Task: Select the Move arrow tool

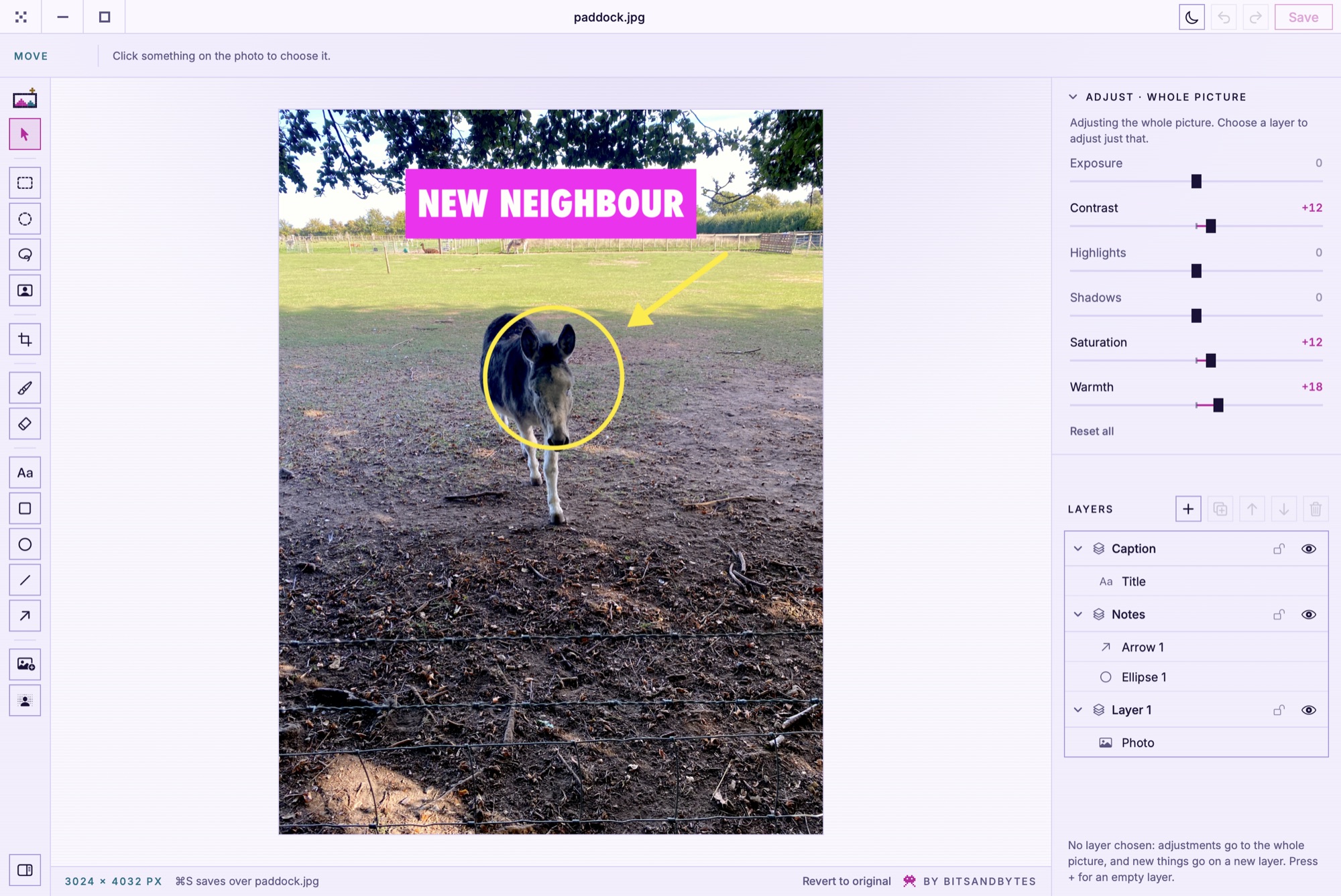Action: pyautogui.click(x=25, y=134)
